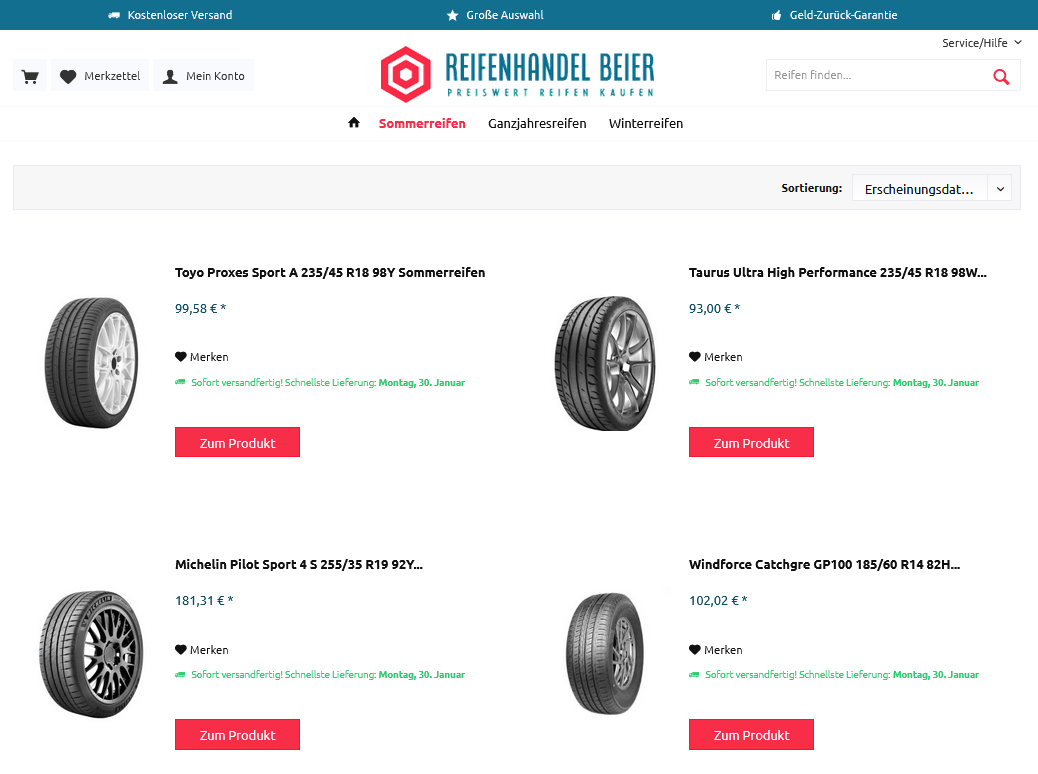
Task: Click the Geld-Zurück-Garantie thumbs-up icon
Action: [x=777, y=15]
